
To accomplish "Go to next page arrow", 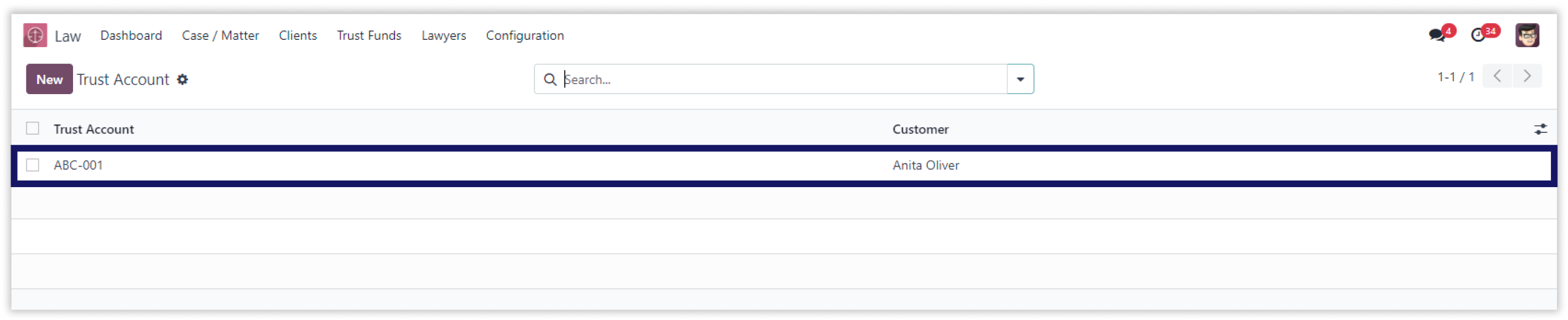I will click(x=1527, y=77).
